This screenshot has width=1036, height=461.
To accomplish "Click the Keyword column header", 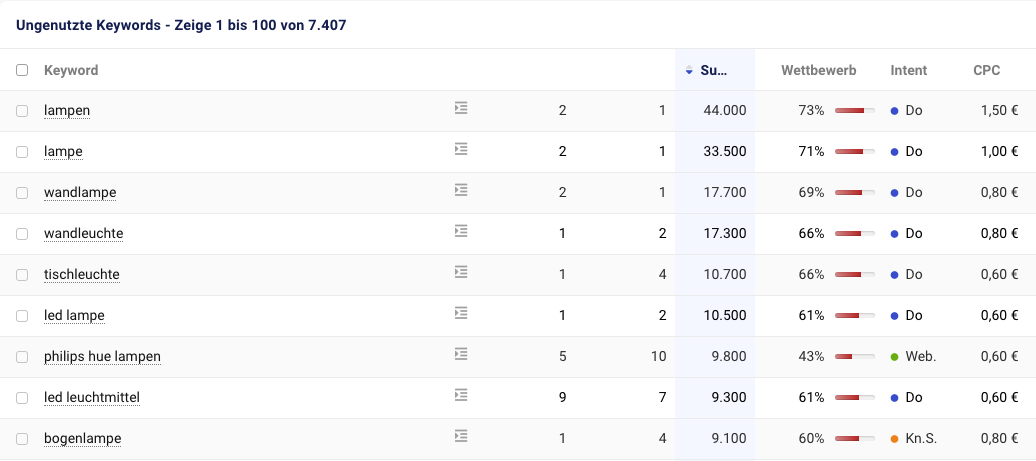I will 71,70.
